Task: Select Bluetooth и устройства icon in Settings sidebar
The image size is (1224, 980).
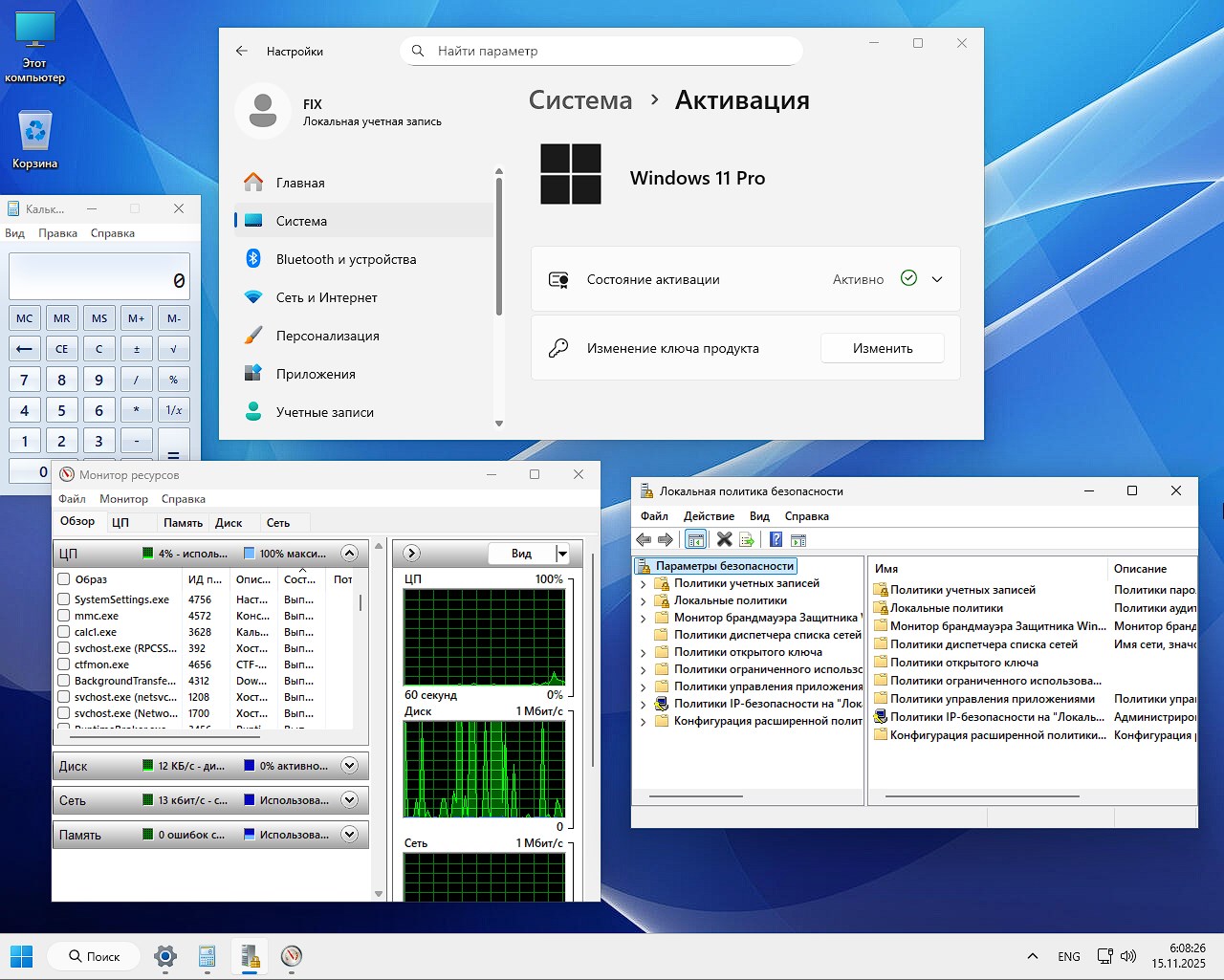Action: pyautogui.click(x=252, y=259)
